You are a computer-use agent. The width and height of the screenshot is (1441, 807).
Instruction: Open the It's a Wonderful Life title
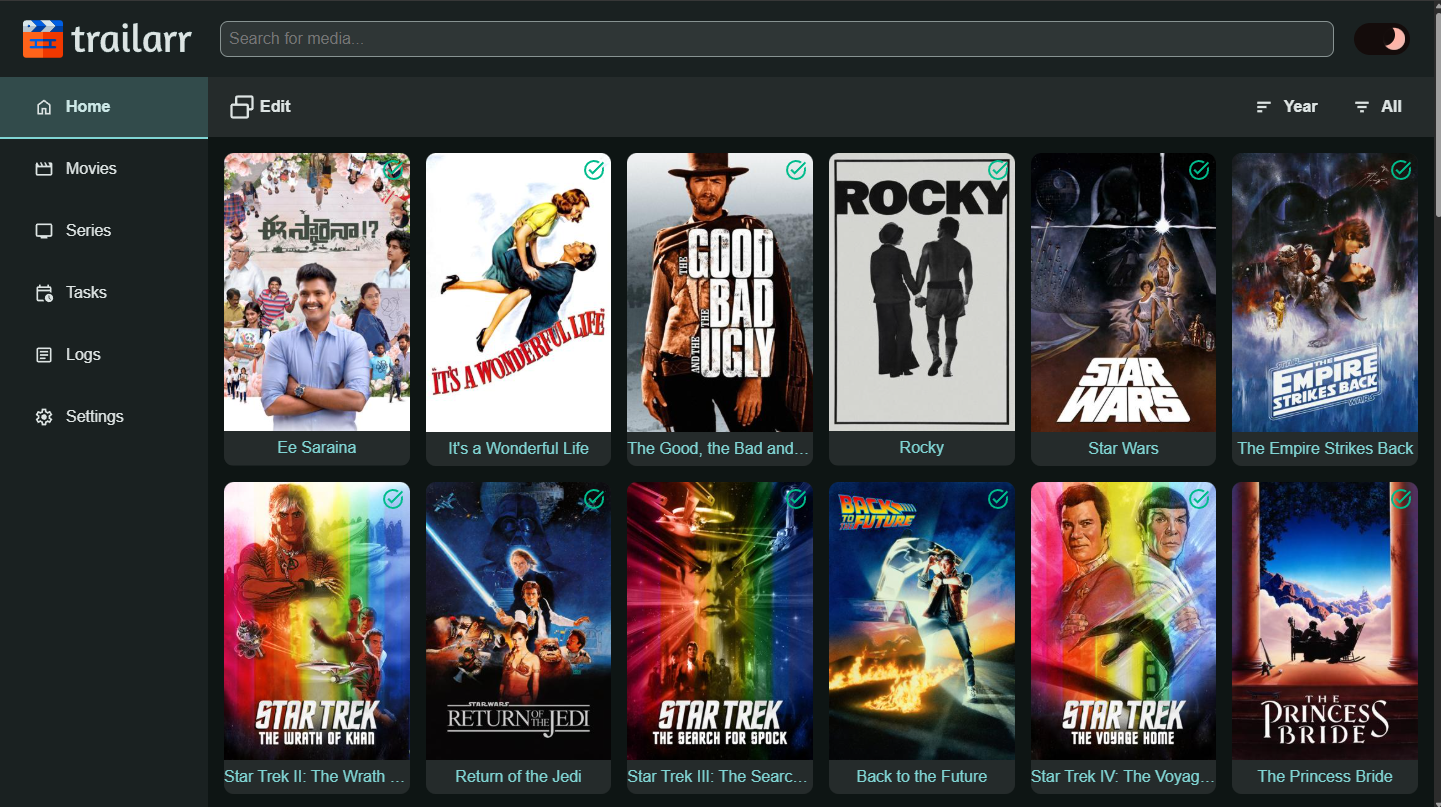pos(519,448)
